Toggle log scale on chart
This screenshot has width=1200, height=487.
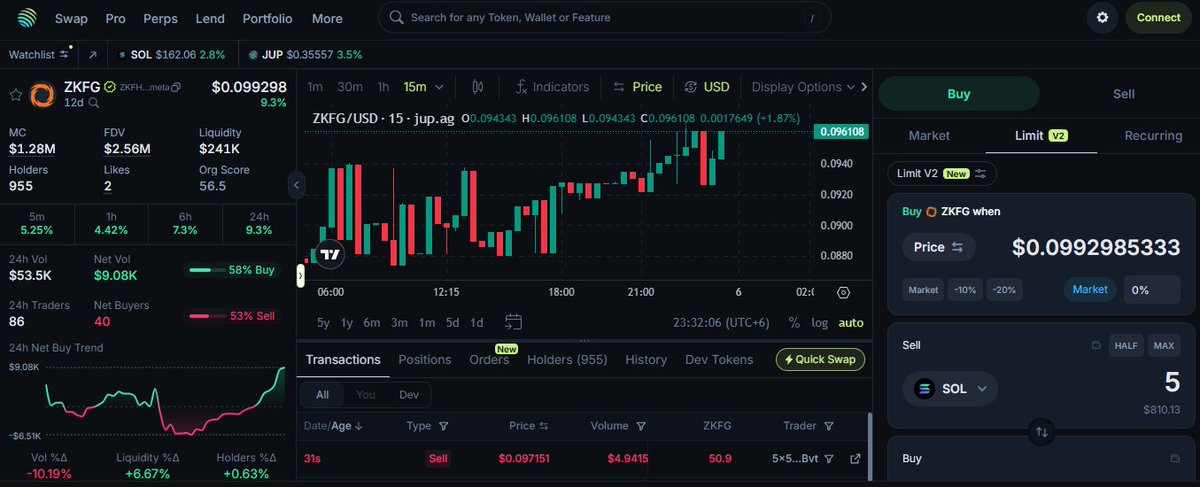(819, 322)
